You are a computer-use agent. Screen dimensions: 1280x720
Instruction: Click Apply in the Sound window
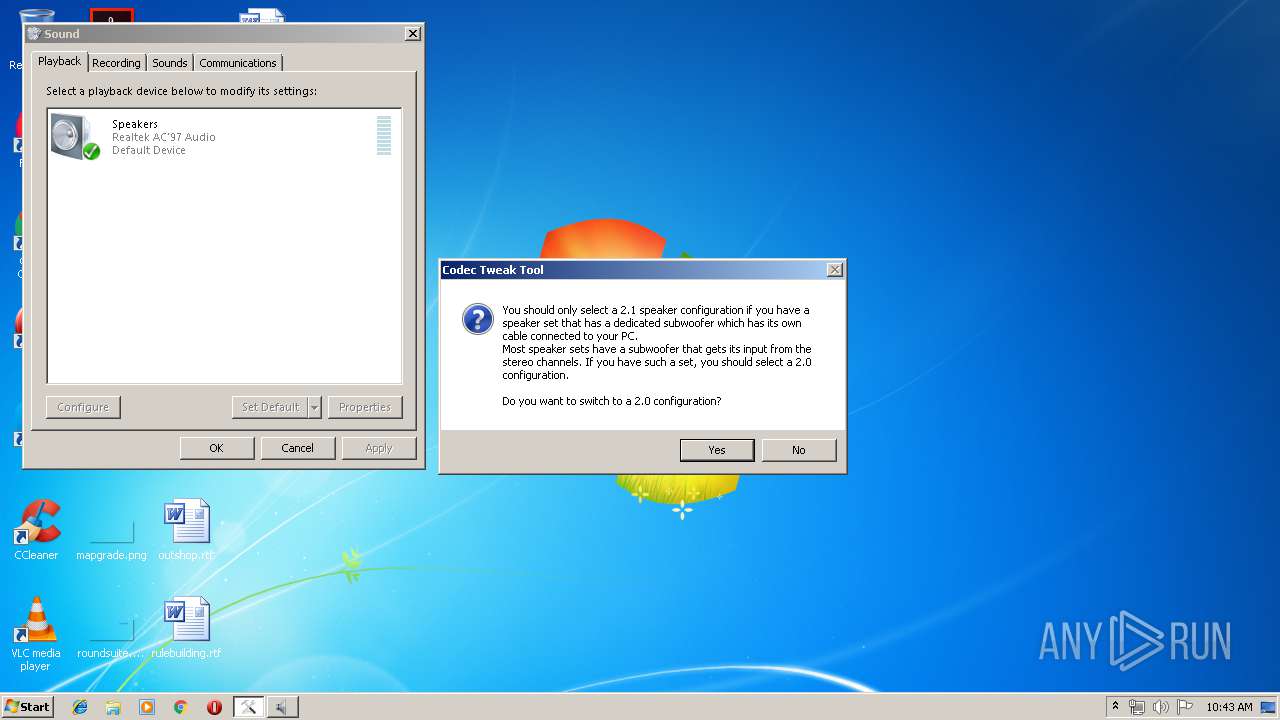(x=379, y=448)
